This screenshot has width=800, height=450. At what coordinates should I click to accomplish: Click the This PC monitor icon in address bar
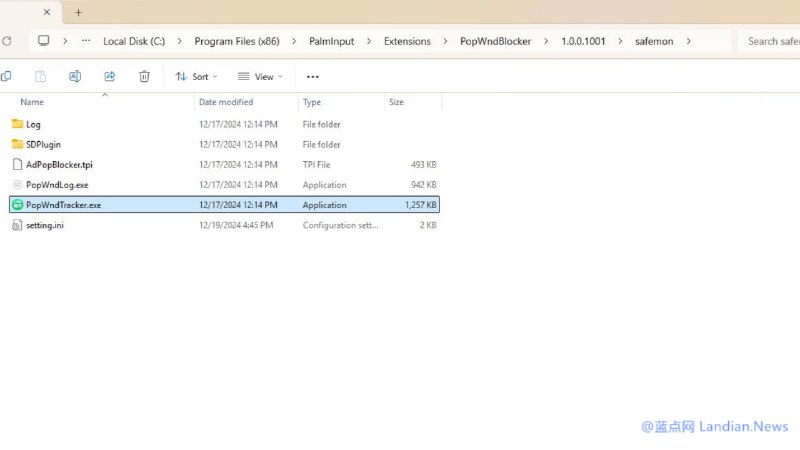[x=43, y=41]
